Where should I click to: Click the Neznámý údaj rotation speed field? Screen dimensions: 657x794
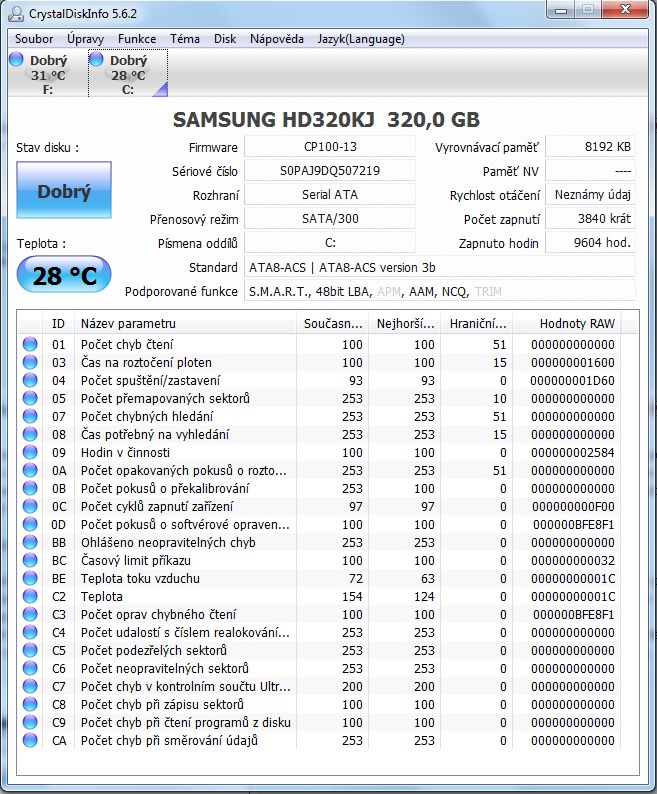(590, 195)
